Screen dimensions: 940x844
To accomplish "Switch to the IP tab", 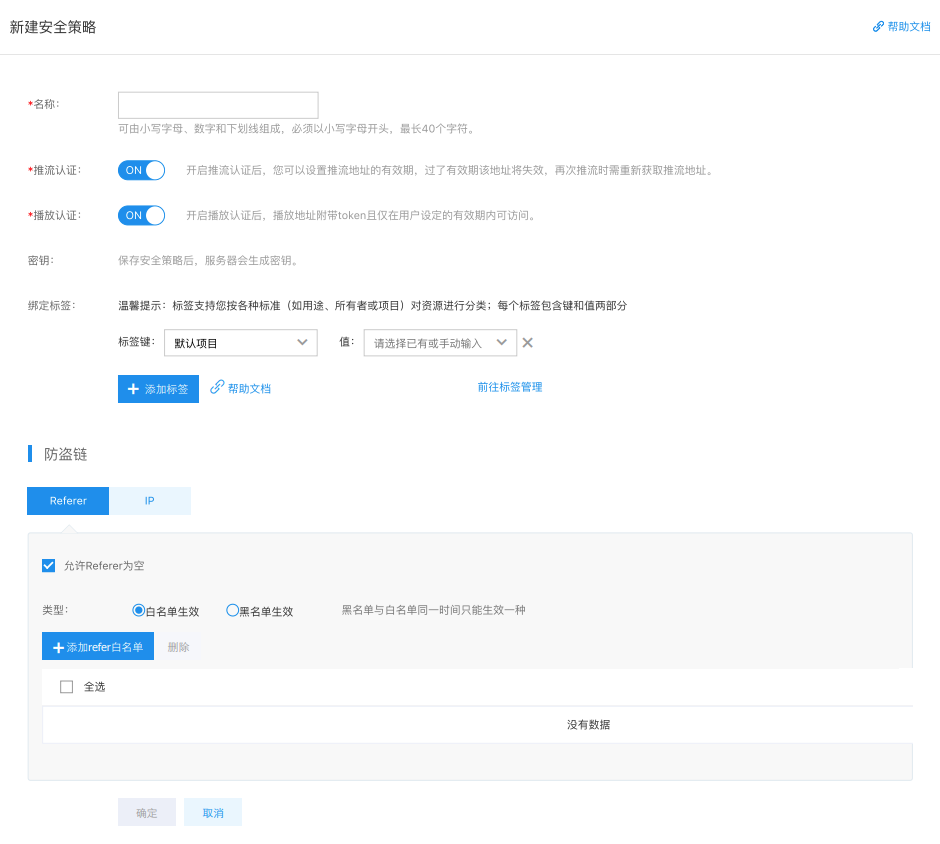I will tap(150, 501).
